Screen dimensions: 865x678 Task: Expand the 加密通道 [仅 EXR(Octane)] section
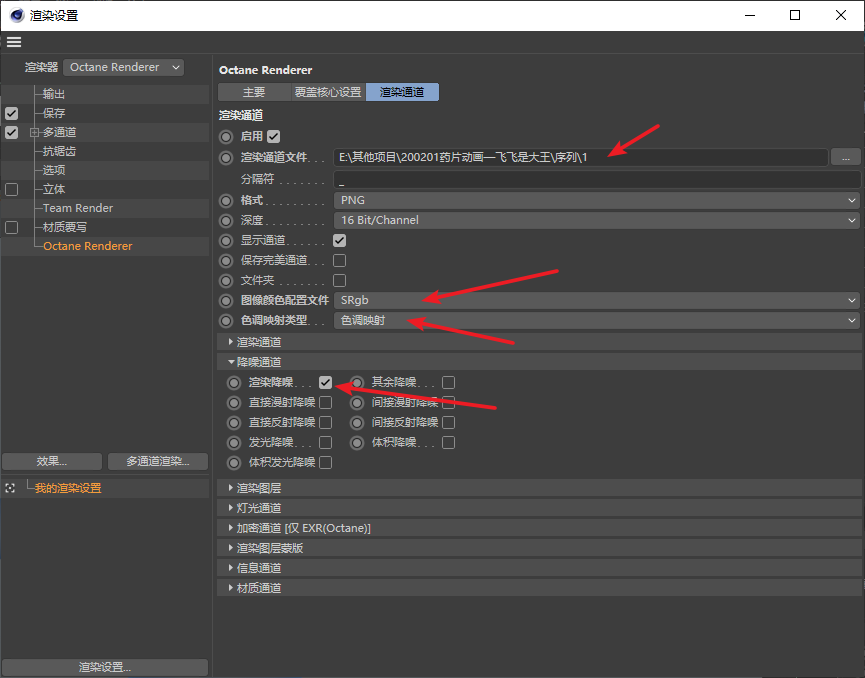pos(540,528)
